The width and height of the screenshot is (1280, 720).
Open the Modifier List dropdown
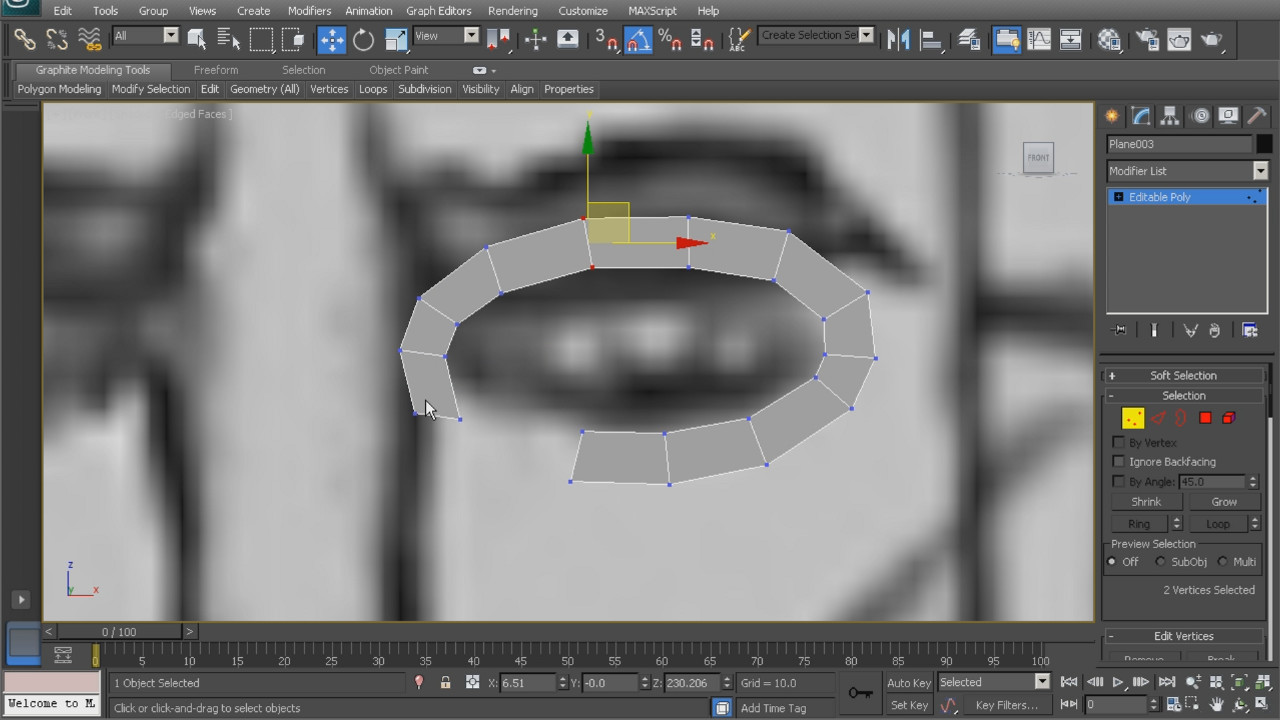pyautogui.click(x=1187, y=171)
